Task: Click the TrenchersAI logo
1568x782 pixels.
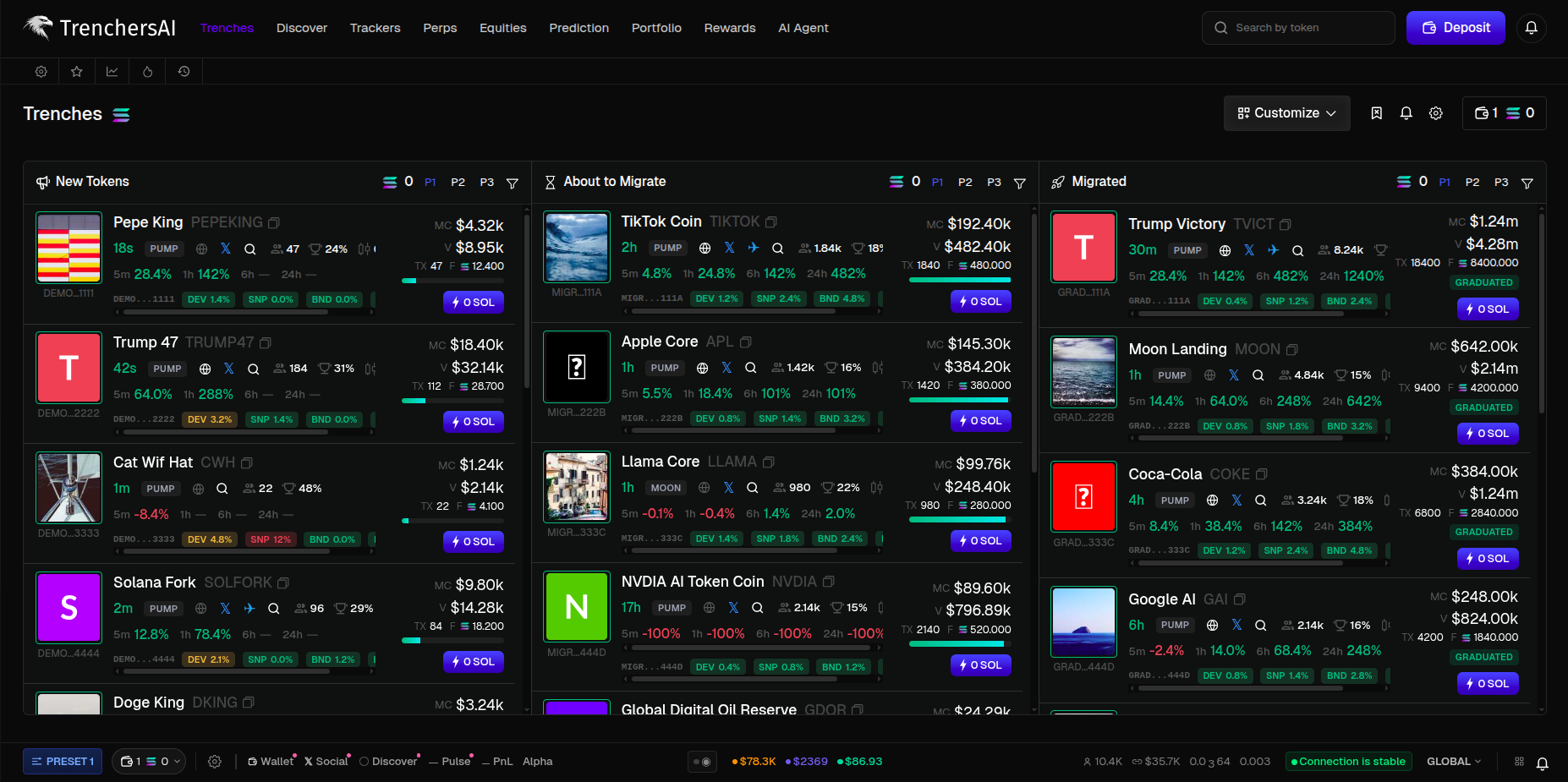Action: (99, 28)
